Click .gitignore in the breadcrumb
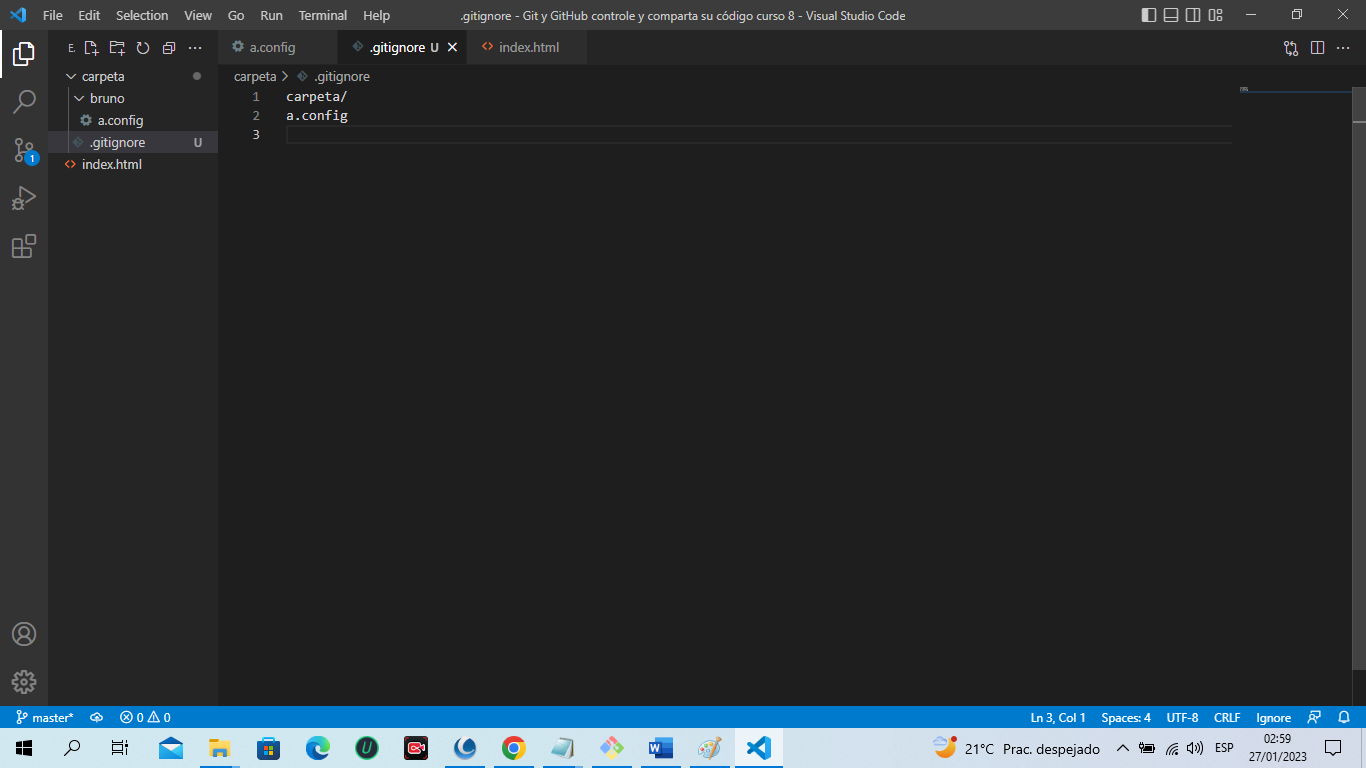Screen dimensions: 1366x768 pyautogui.click(x=342, y=76)
